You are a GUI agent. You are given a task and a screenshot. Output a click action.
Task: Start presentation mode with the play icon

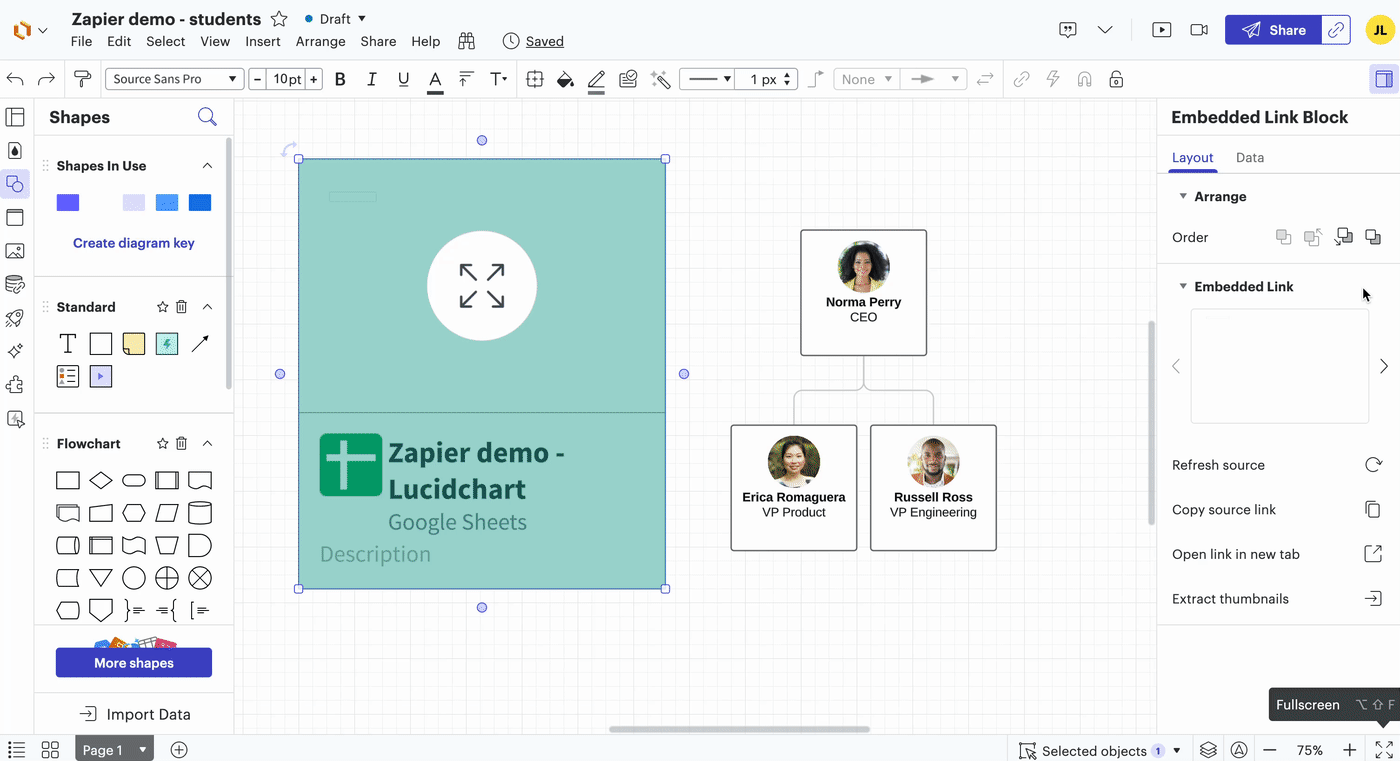(x=1162, y=30)
